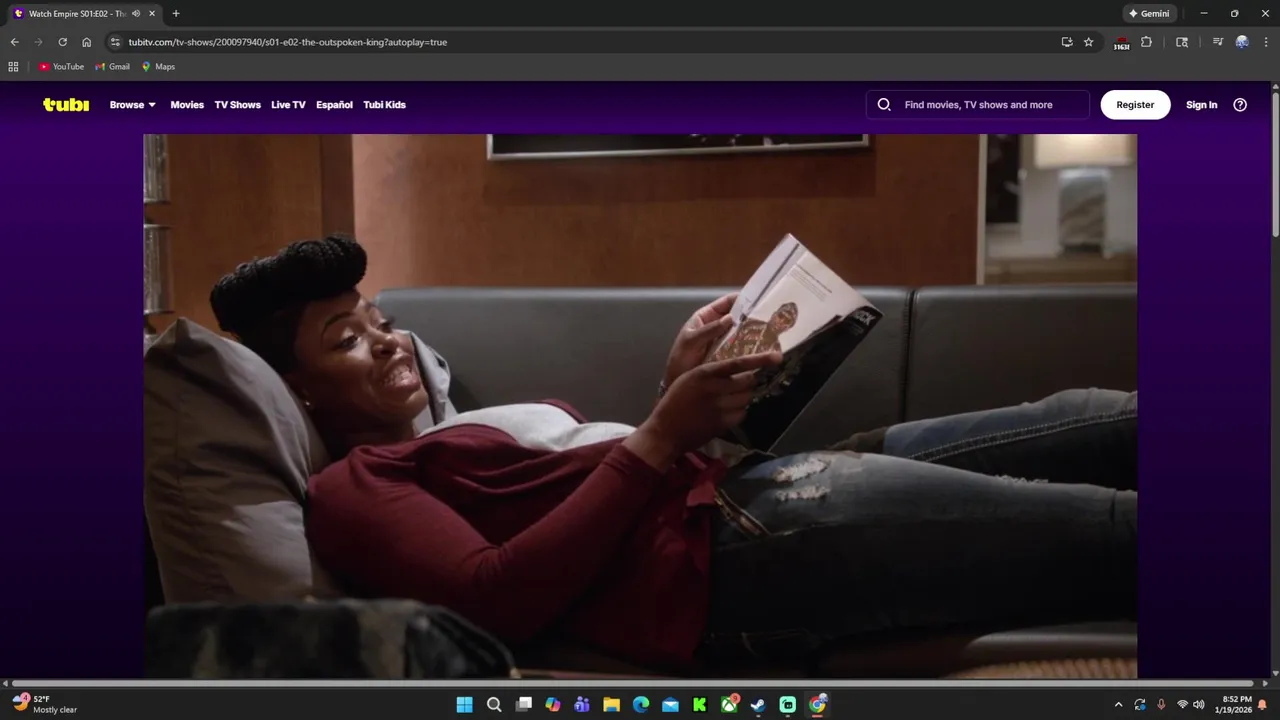Click the search magnifier icon on Tubi
The height and width of the screenshot is (720, 1280).
884,105
